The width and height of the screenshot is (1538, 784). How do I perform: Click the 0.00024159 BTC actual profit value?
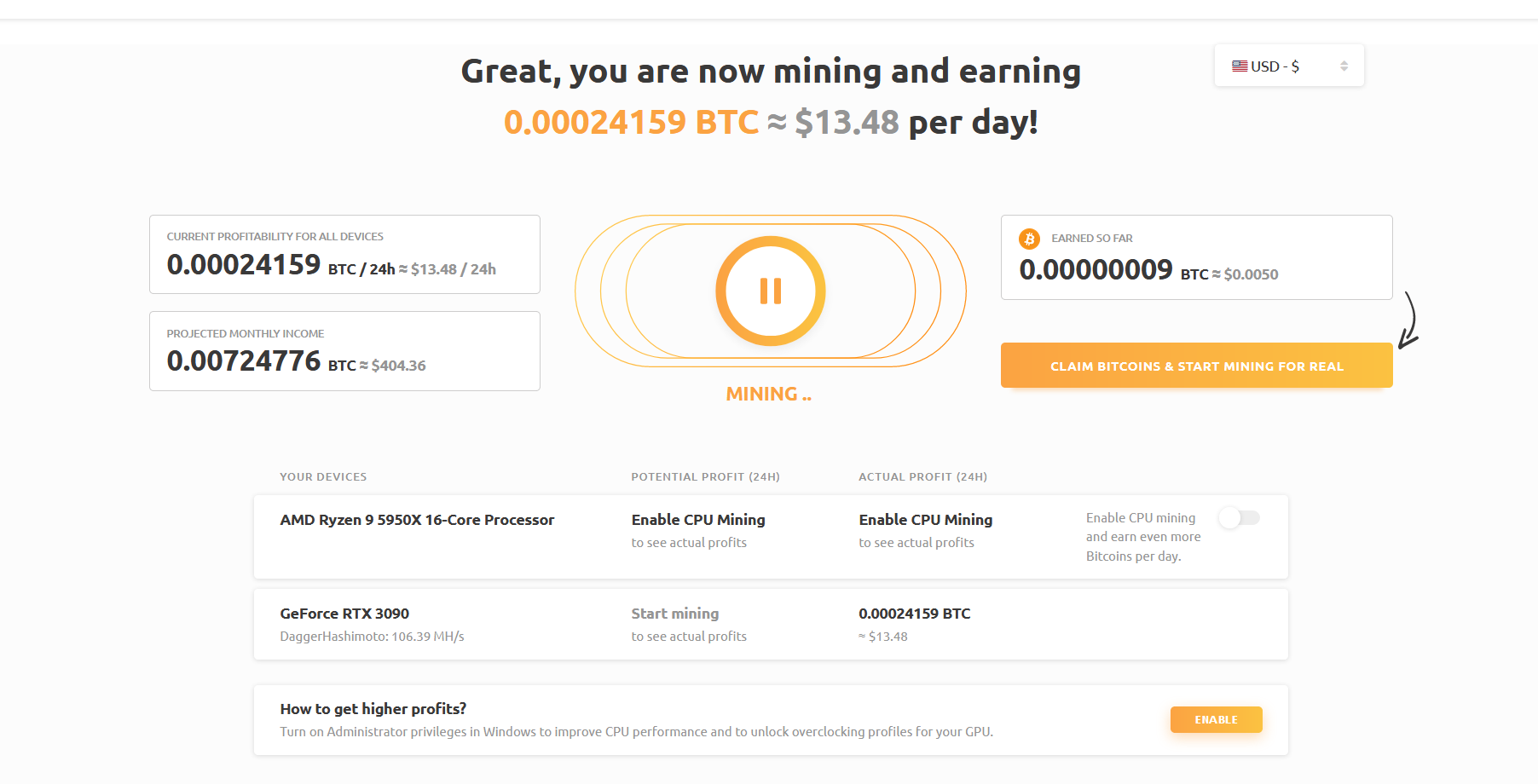[914, 614]
